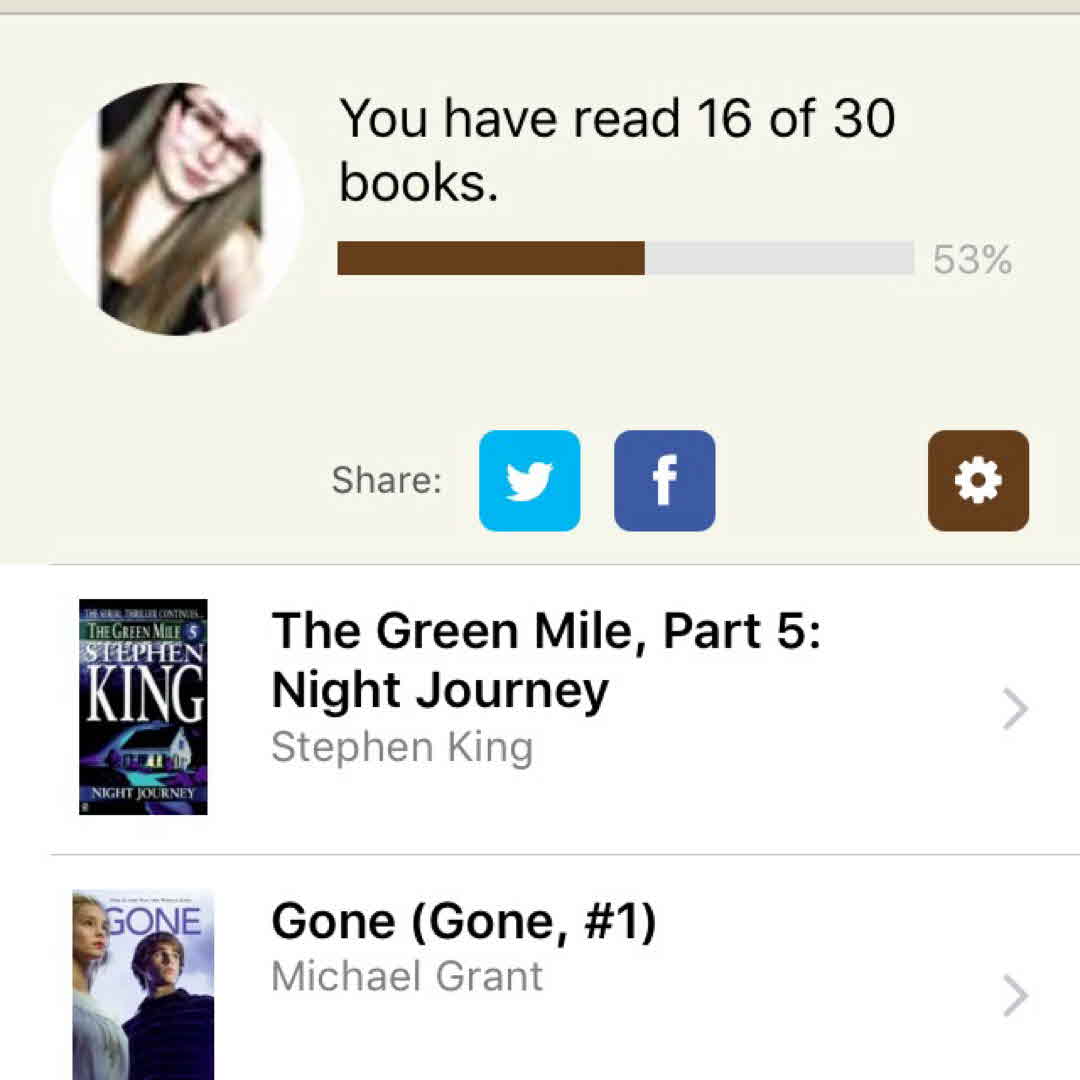Click the "Share:" label
The height and width of the screenshot is (1080, 1080).
(x=386, y=480)
